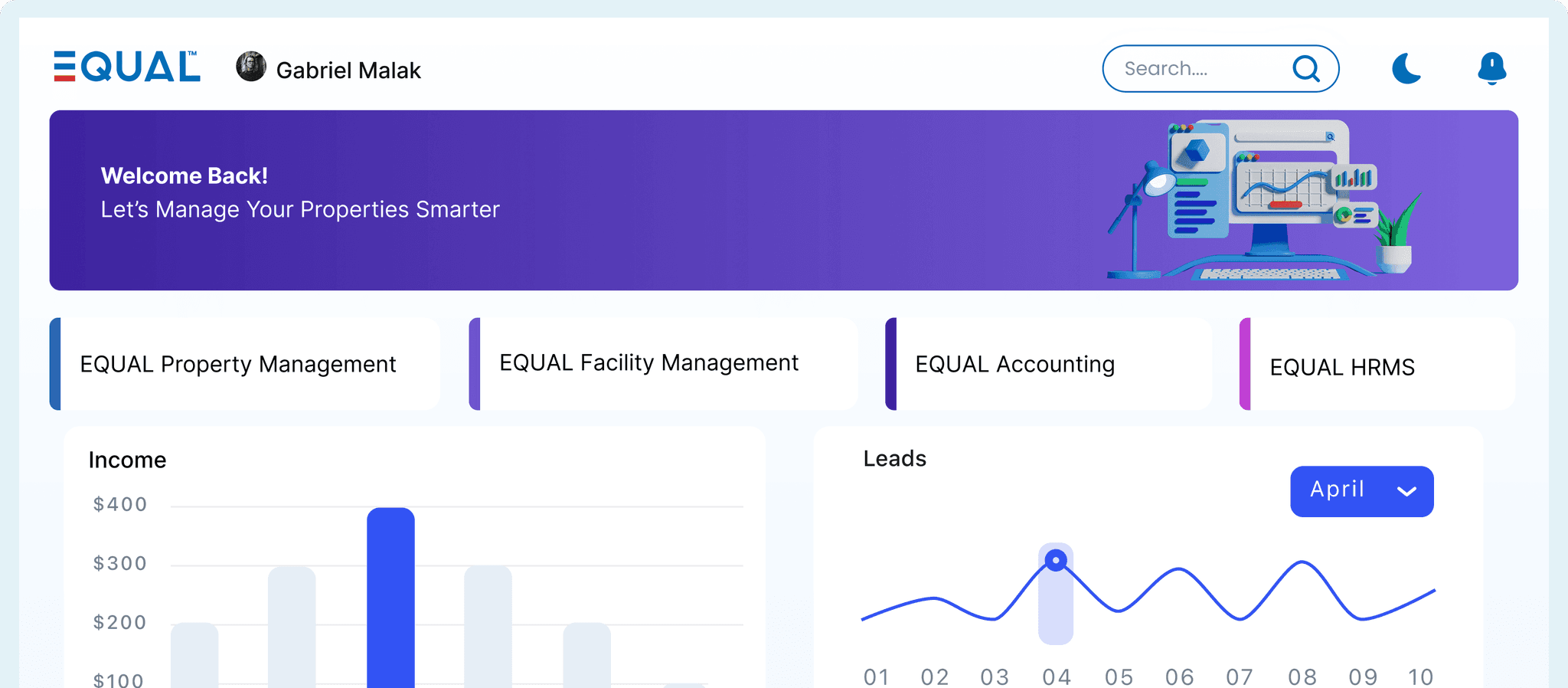
Task: Expand the April month dropdown
Action: (1362, 491)
